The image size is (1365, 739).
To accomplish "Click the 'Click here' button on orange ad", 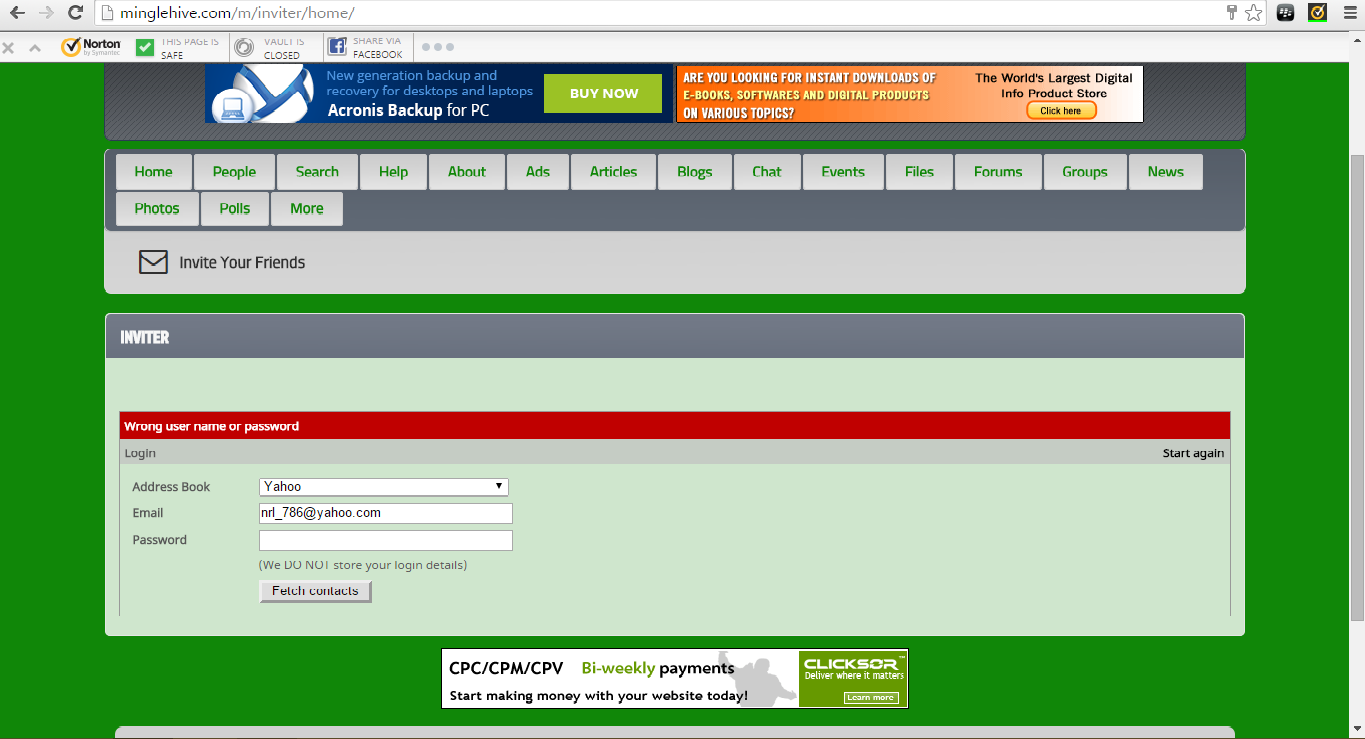I will (1061, 111).
